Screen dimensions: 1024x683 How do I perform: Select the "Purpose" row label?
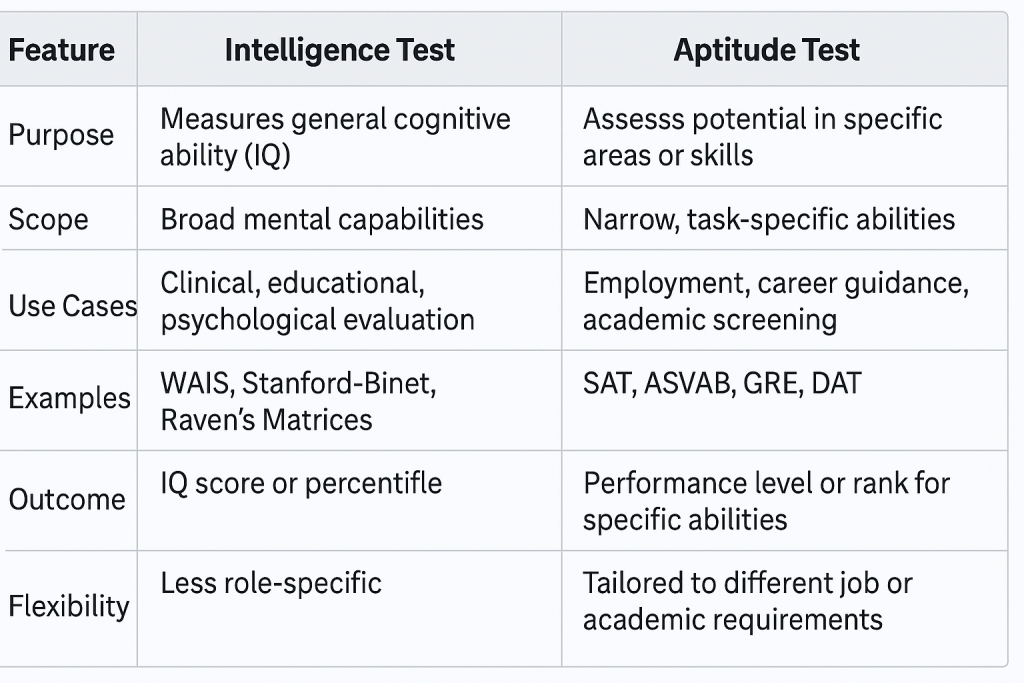(61, 135)
